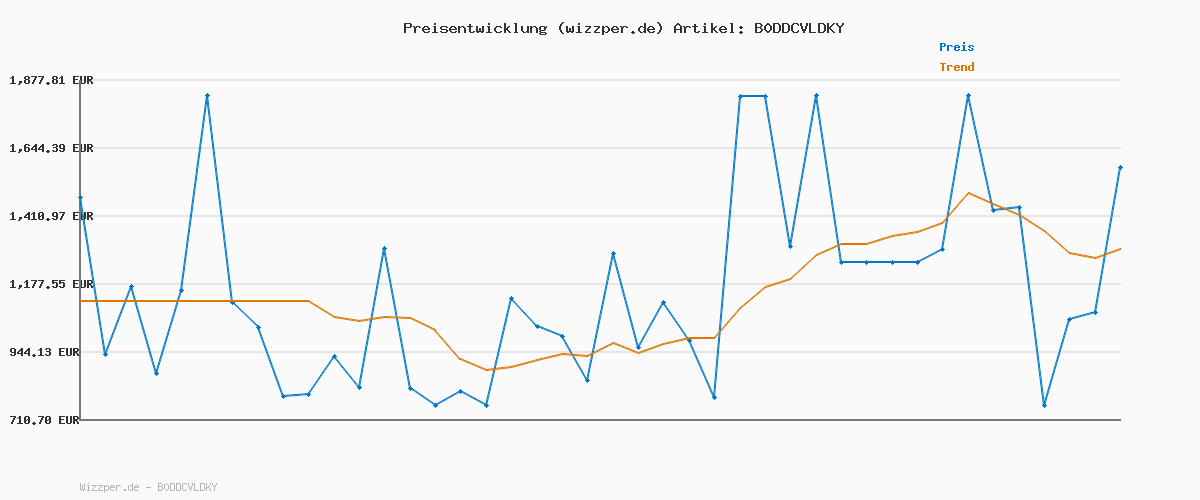Click the Wizzper.de footer watermark text

(148, 487)
